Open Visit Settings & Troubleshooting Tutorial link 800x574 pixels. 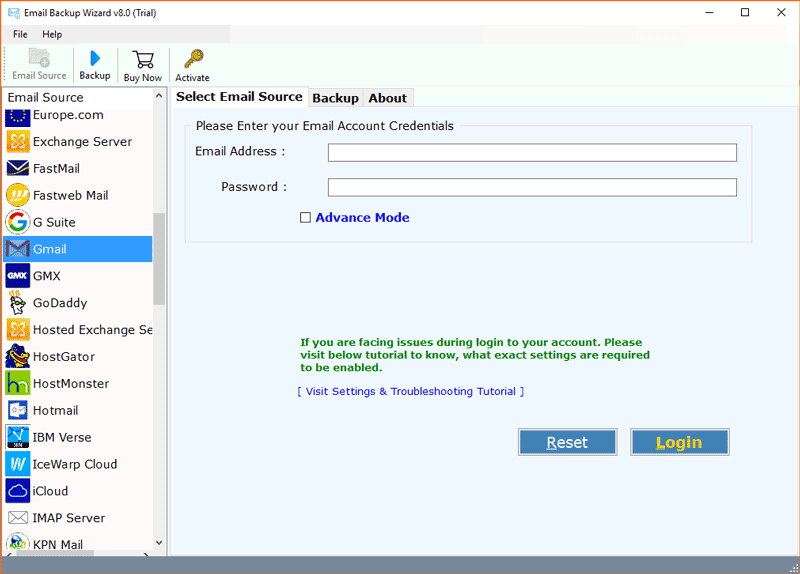(x=411, y=391)
